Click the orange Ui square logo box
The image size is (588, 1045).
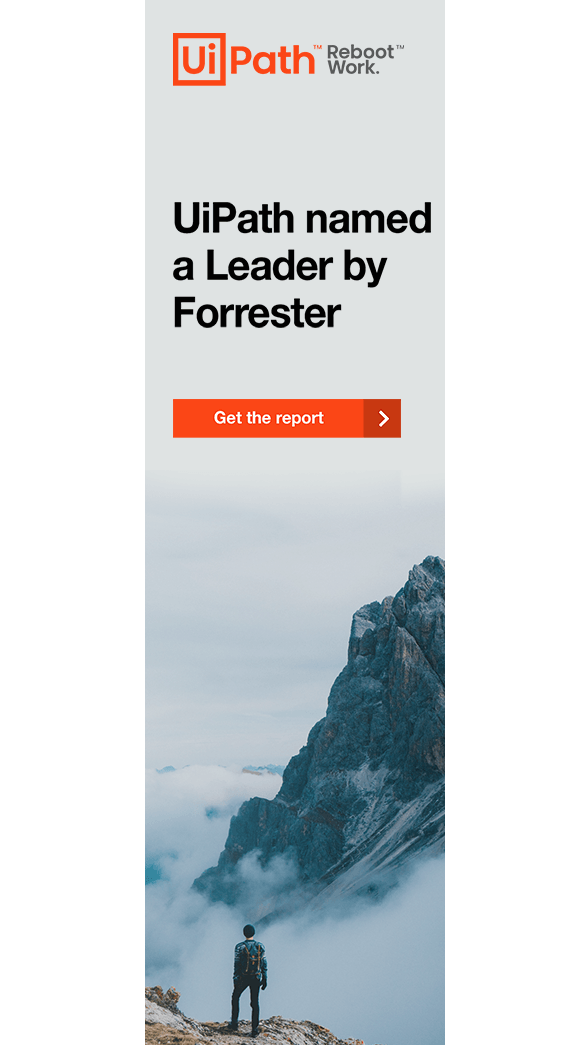(x=199, y=59)
